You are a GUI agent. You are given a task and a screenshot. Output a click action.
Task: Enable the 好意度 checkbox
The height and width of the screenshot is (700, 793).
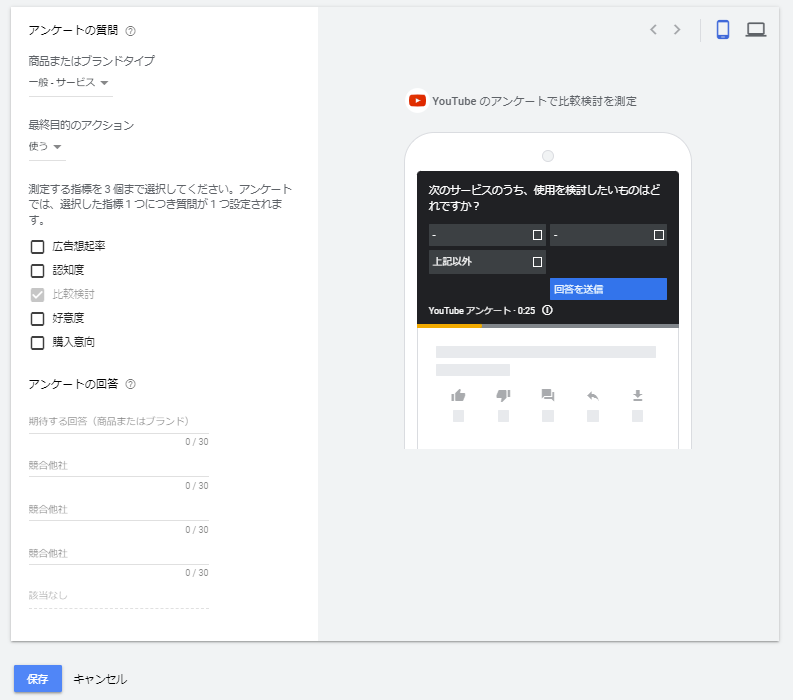[x=37, y=319]
